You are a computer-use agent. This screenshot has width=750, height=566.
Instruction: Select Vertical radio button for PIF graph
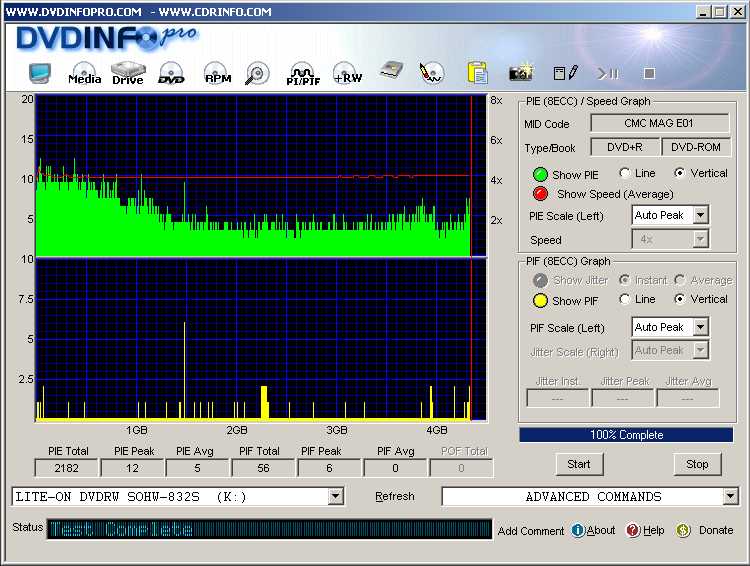pyautogui.click(x=681, y=299)
